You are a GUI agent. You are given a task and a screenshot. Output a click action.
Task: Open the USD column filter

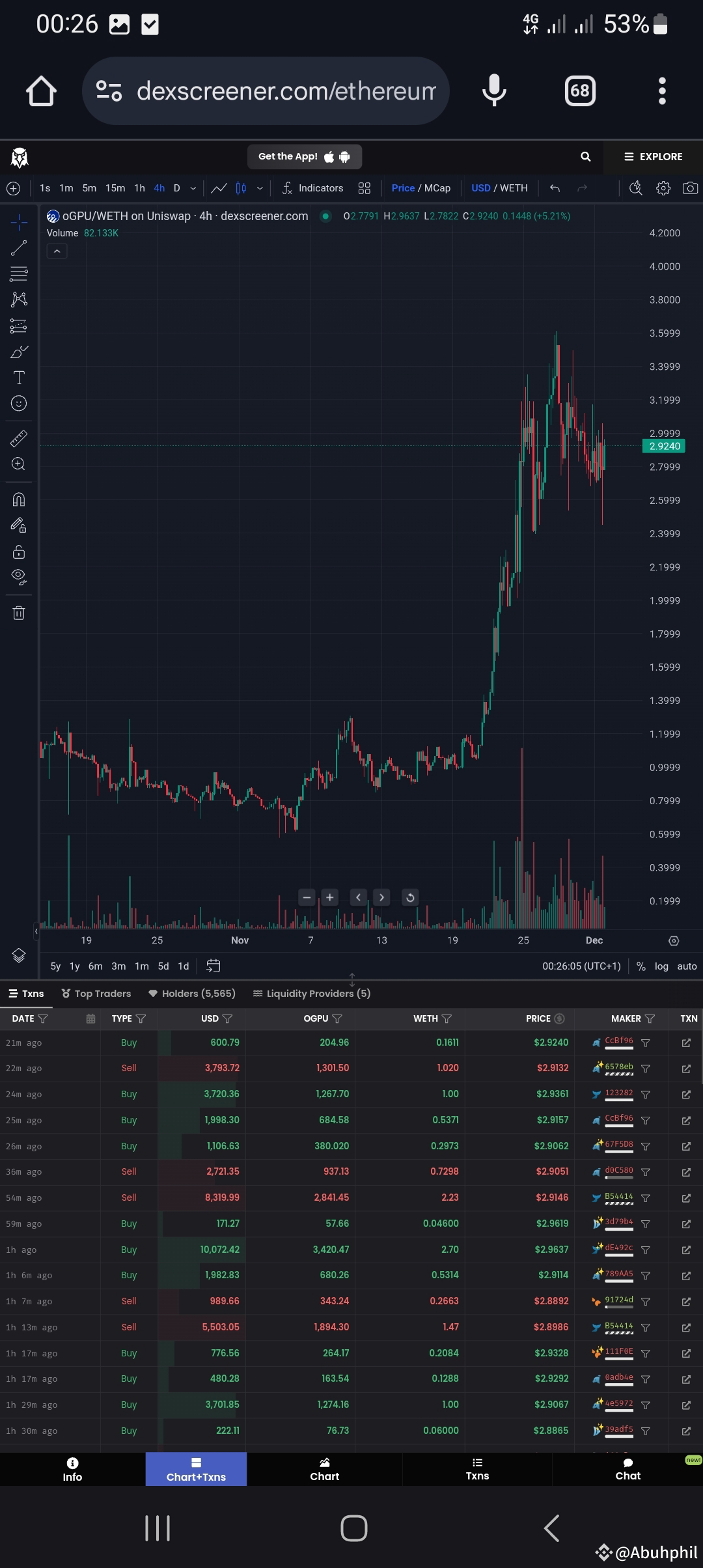tap(227, 1019)
